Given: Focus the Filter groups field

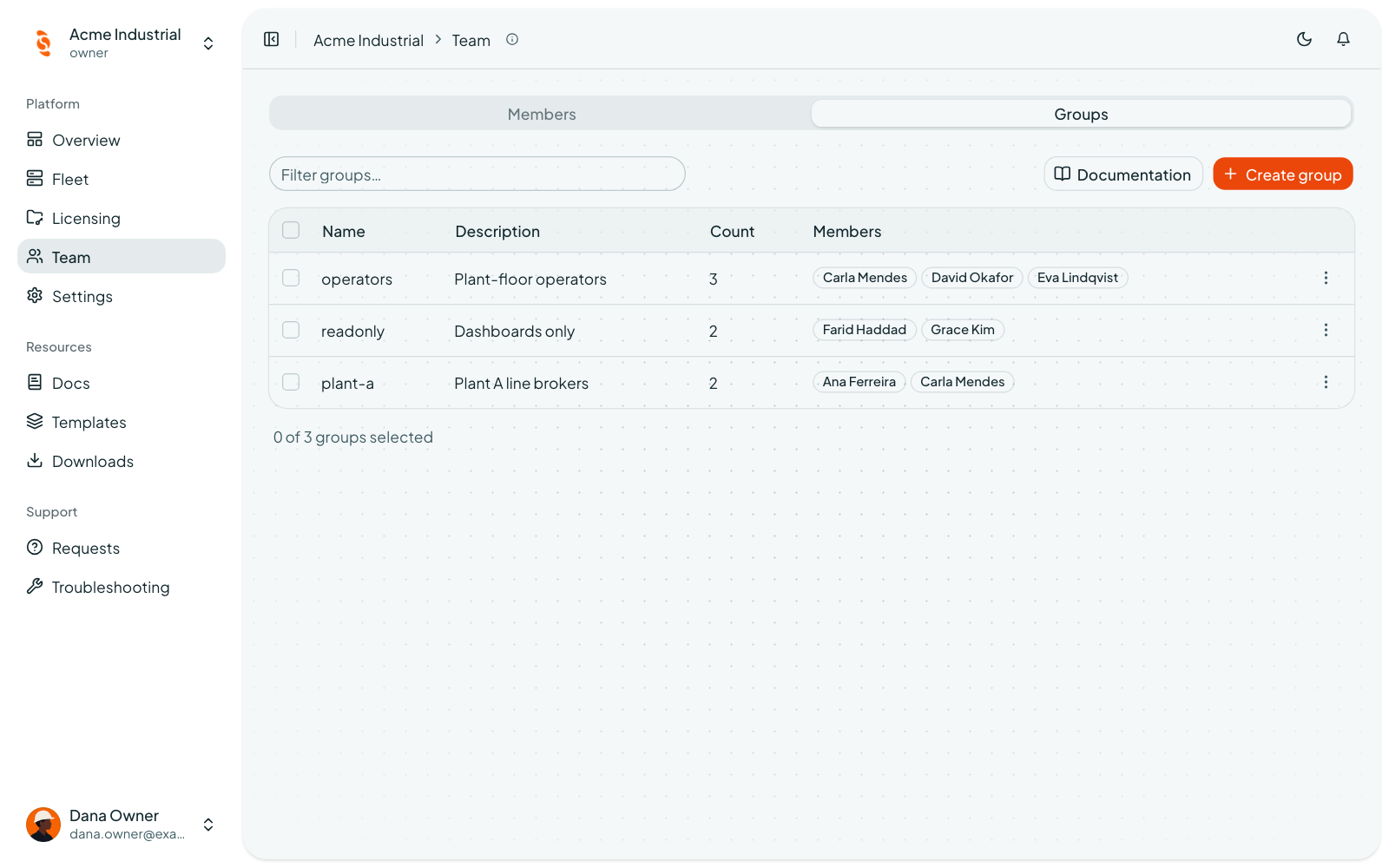Looking at the screenshot, I should coord(477,174).
